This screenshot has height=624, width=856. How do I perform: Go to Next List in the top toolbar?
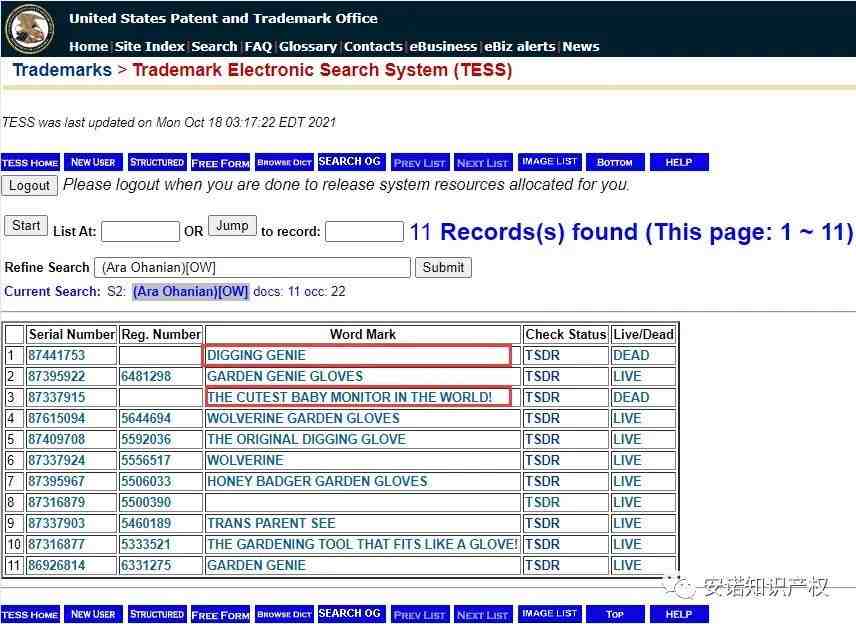483,162
